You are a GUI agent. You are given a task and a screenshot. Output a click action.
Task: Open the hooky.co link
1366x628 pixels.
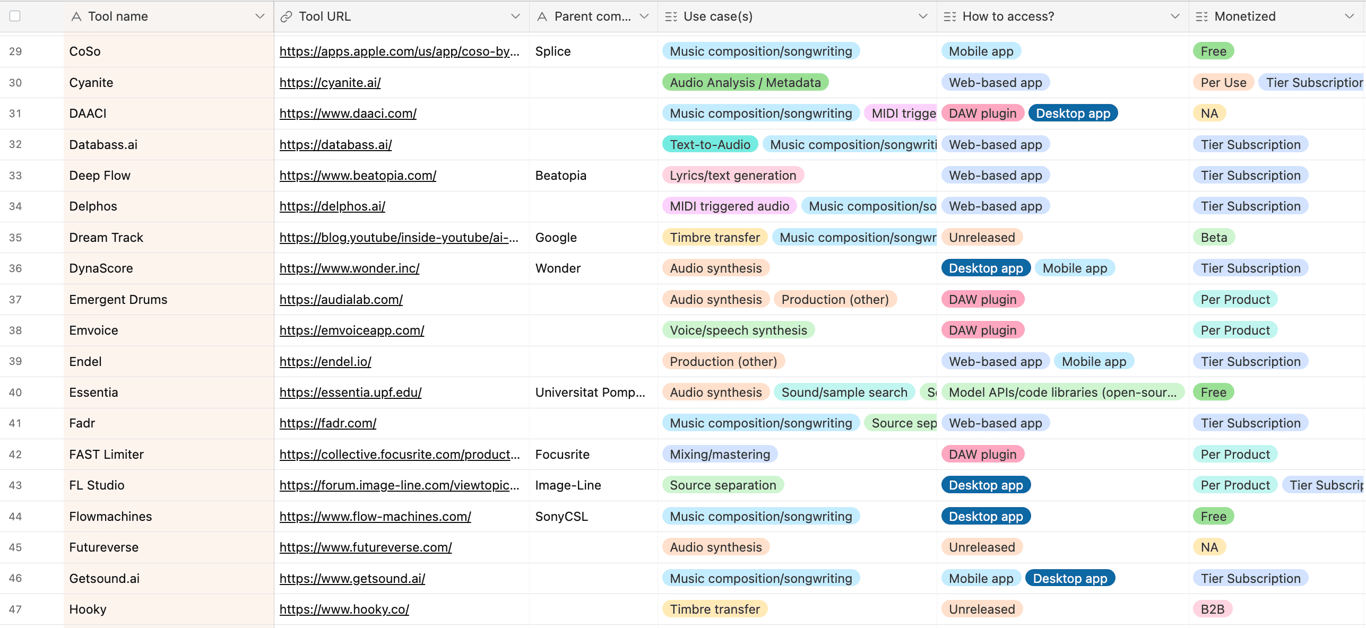pos(344,609)
